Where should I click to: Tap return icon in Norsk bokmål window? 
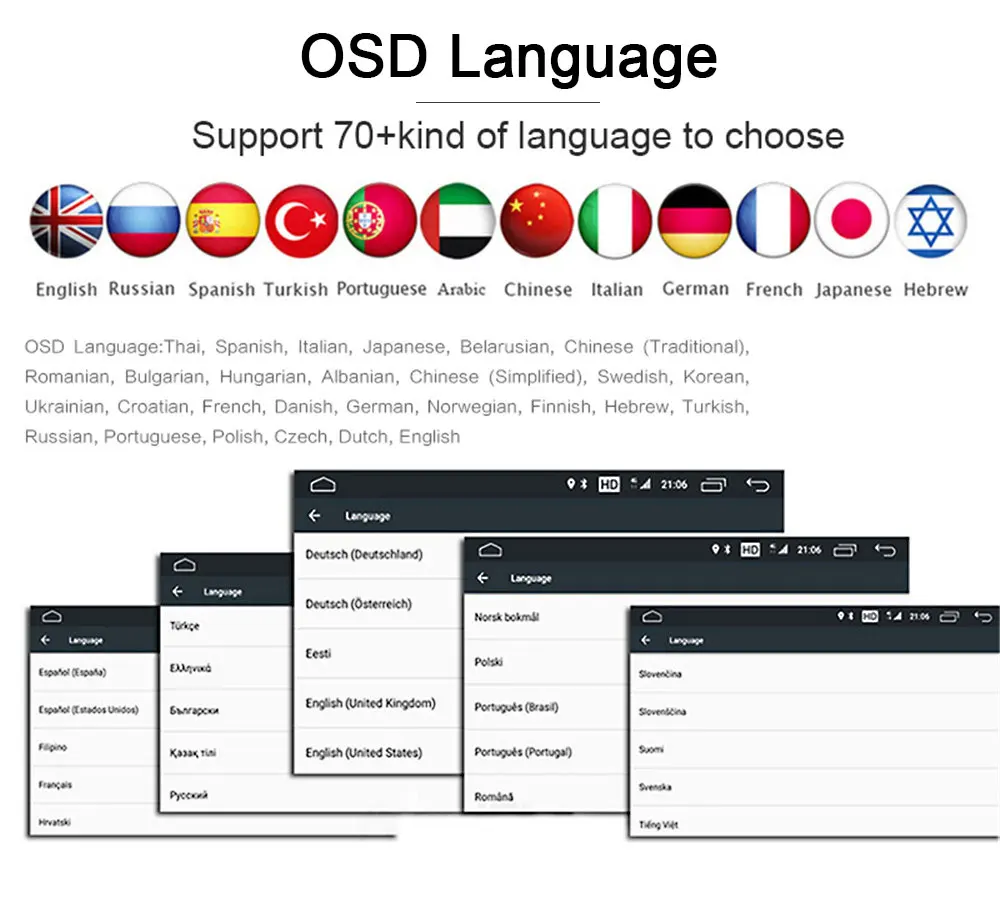tap(885, 550)
